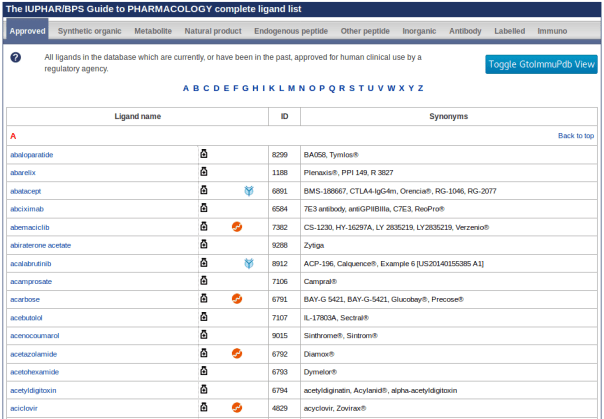Switch to the Labelled tab

(509, 31)
